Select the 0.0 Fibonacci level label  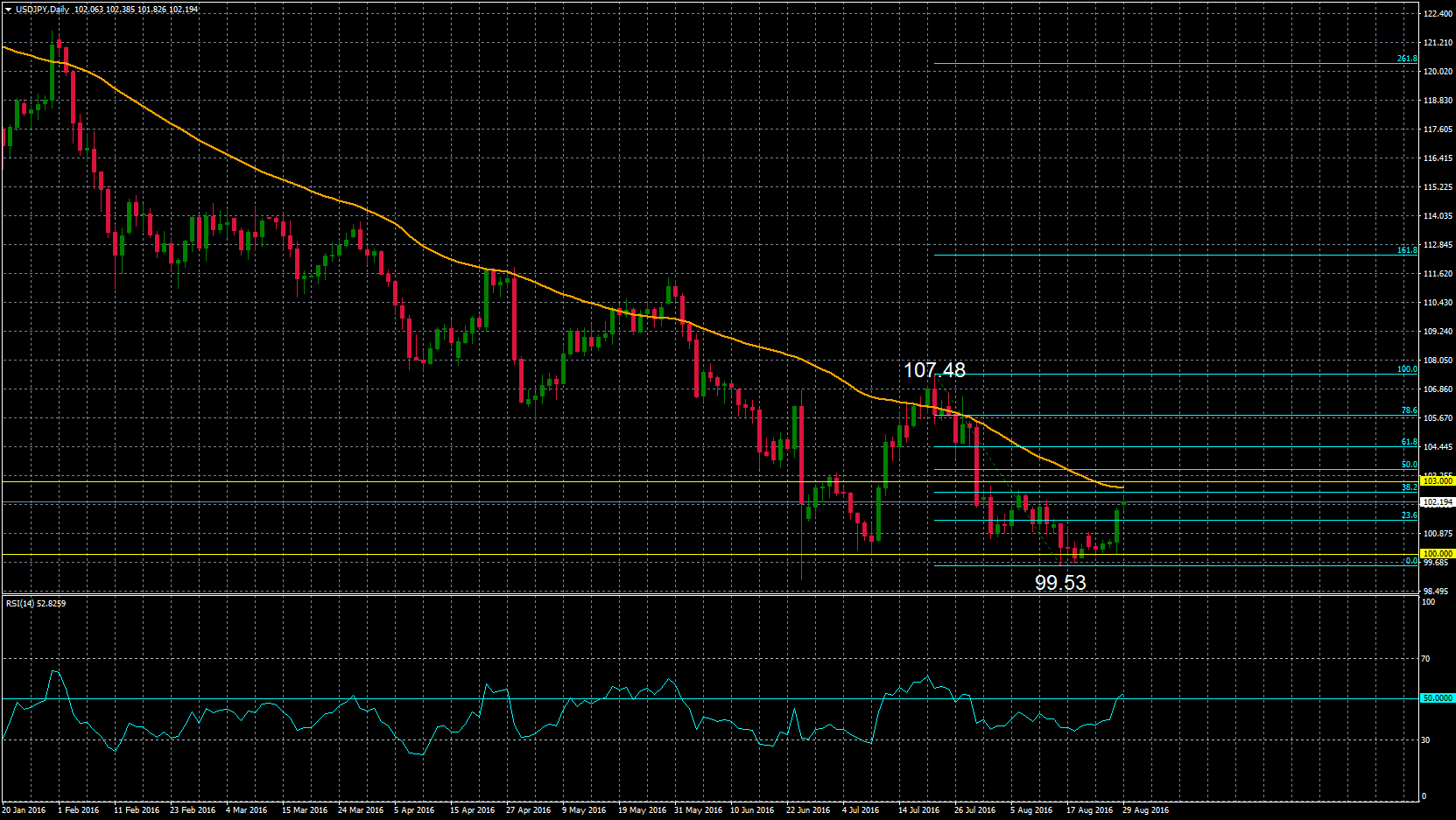click(1411, 560)
